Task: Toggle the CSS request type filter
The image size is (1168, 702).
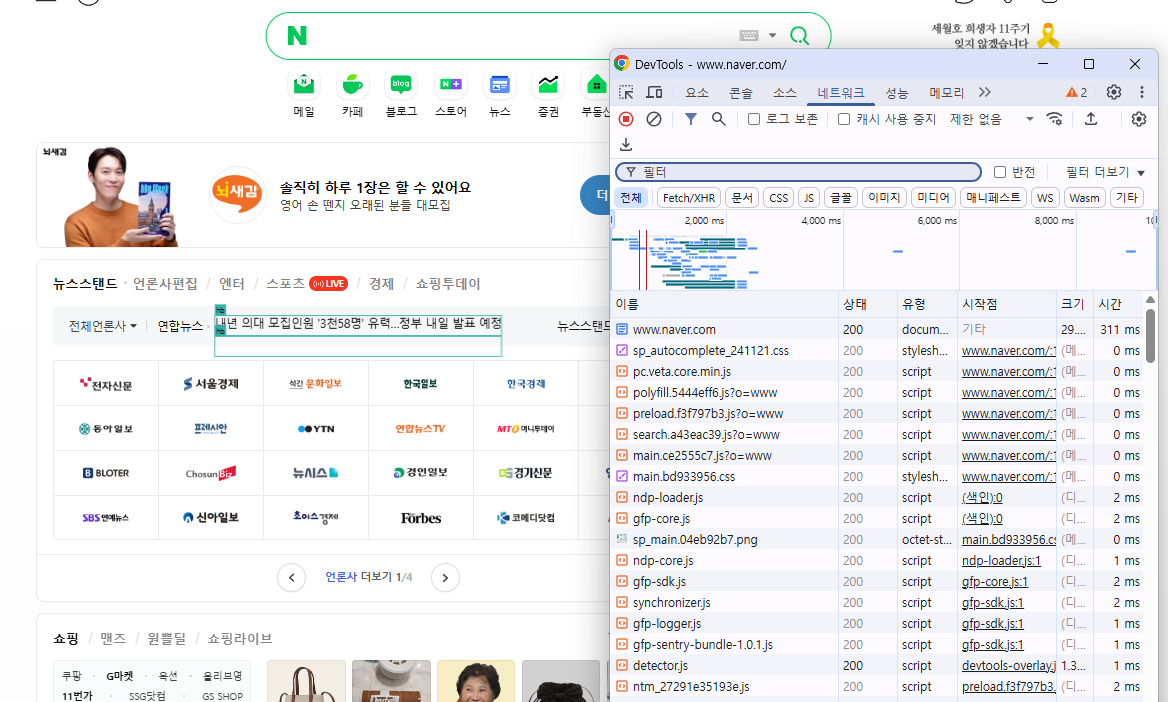Action: coord(778,197)
